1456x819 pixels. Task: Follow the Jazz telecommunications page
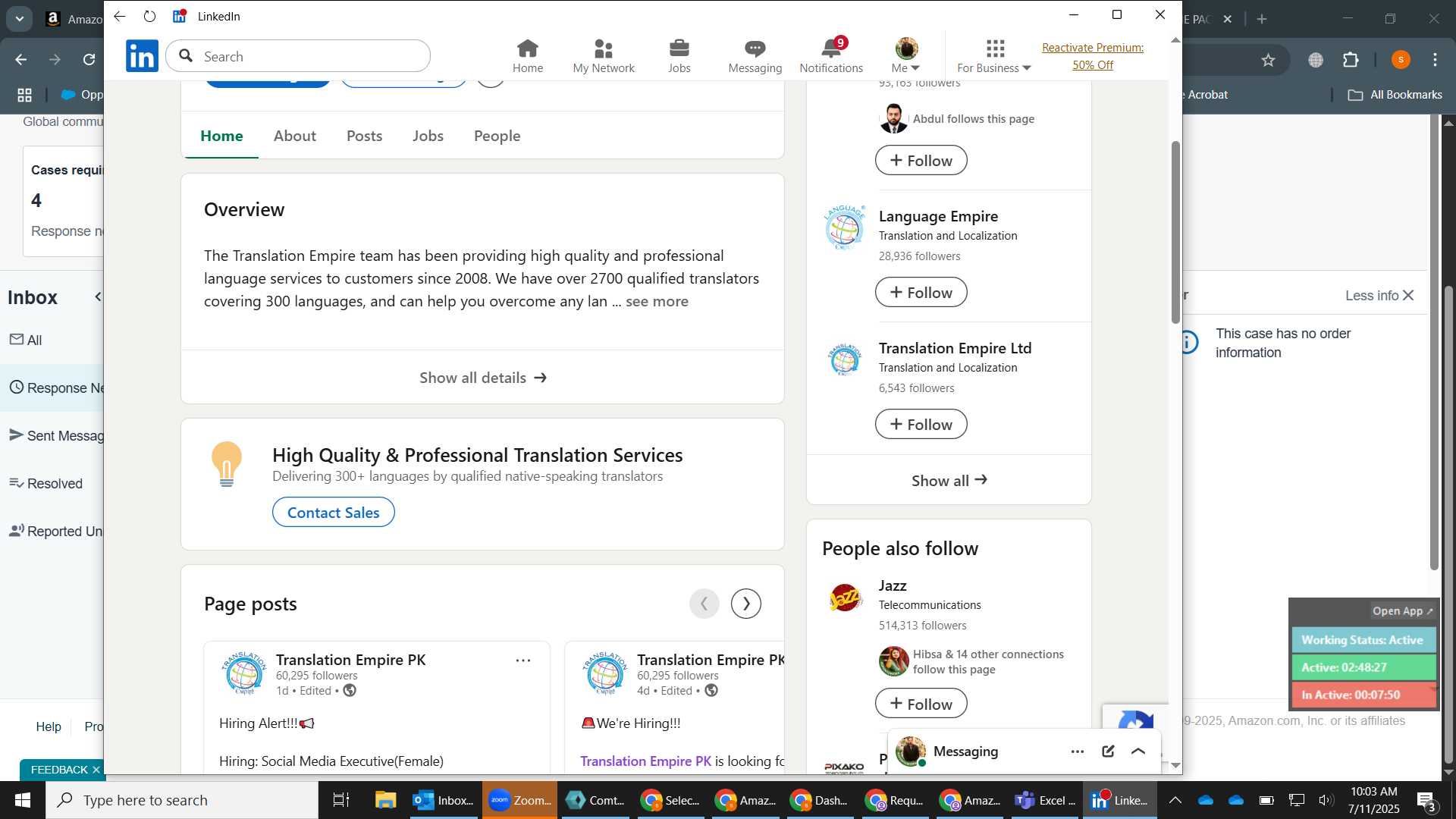[921, 704]
